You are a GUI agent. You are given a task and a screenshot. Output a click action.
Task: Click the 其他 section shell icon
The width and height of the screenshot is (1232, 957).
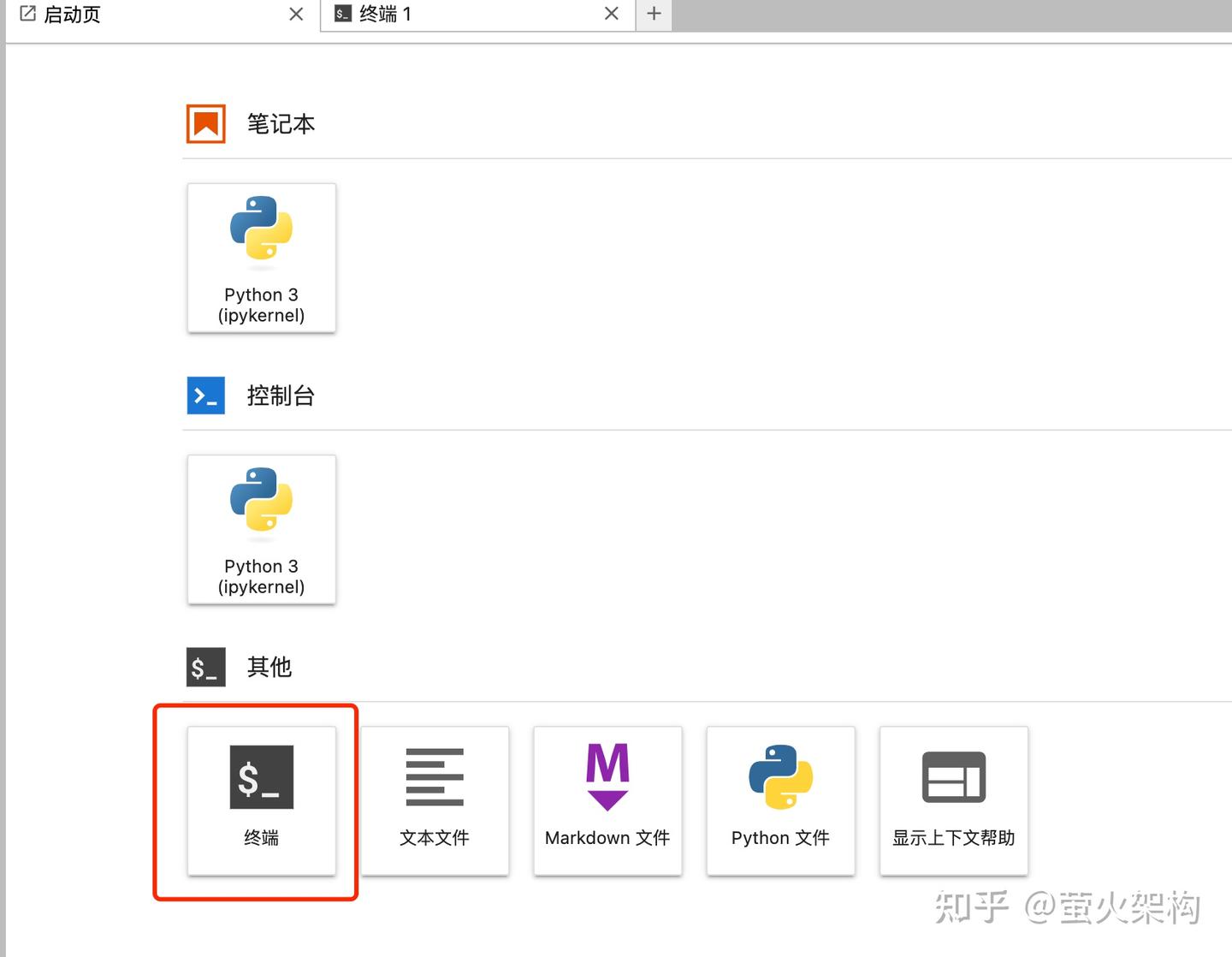click(x=204, y=666)
